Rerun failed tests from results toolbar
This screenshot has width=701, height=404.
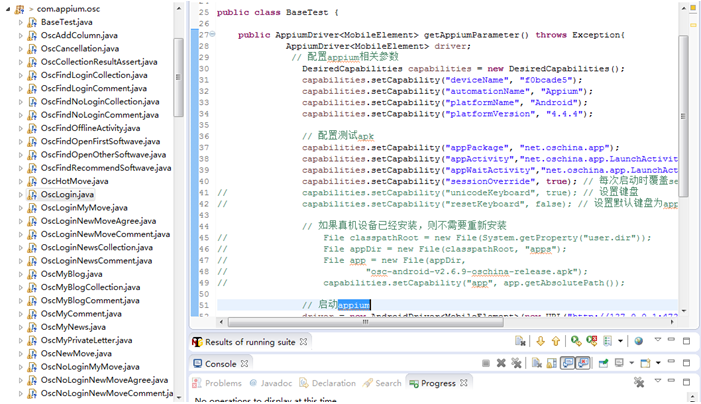[592, 341]
